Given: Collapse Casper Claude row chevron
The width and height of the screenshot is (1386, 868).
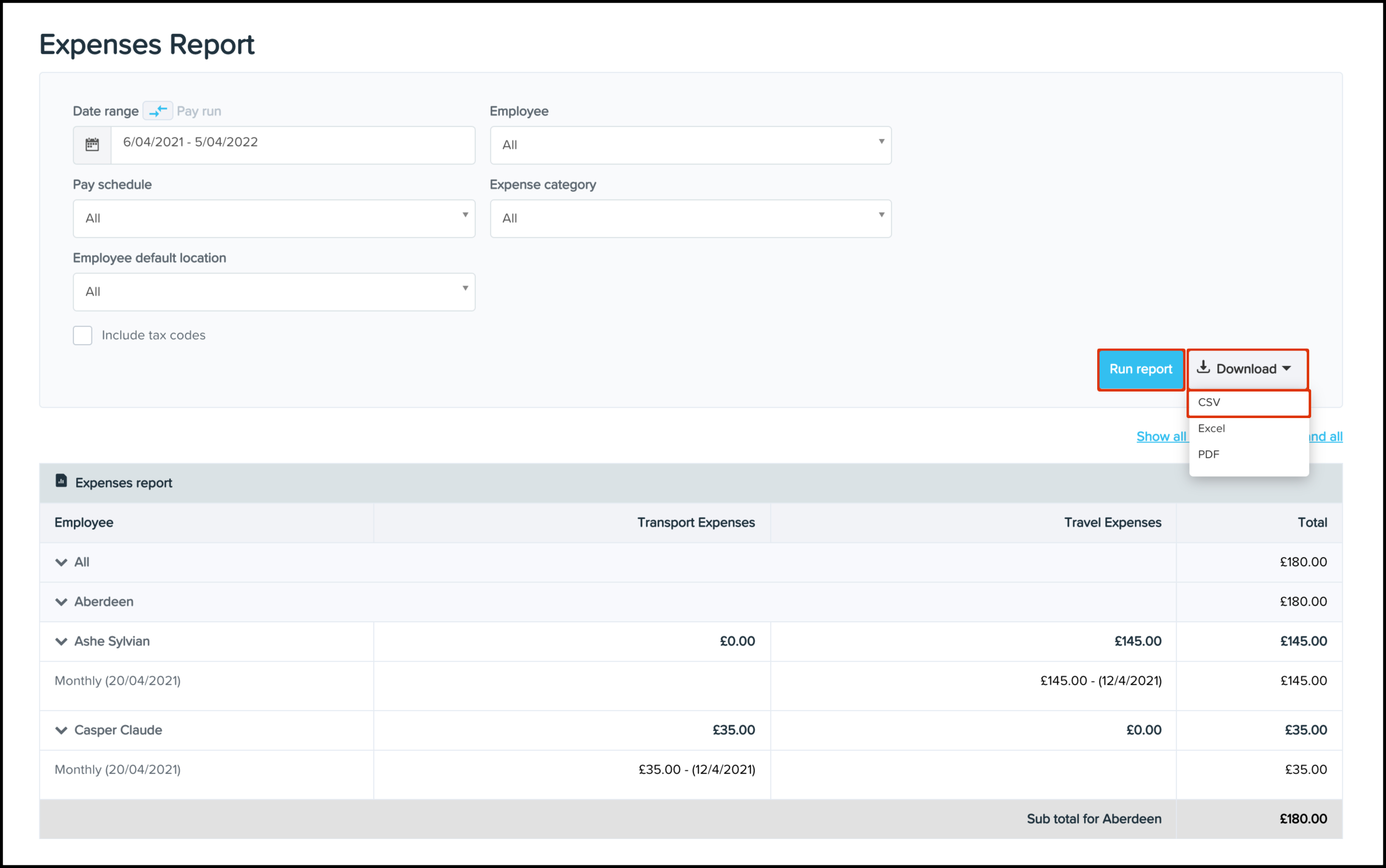Looking at the screenshot, I should point(61,731).
